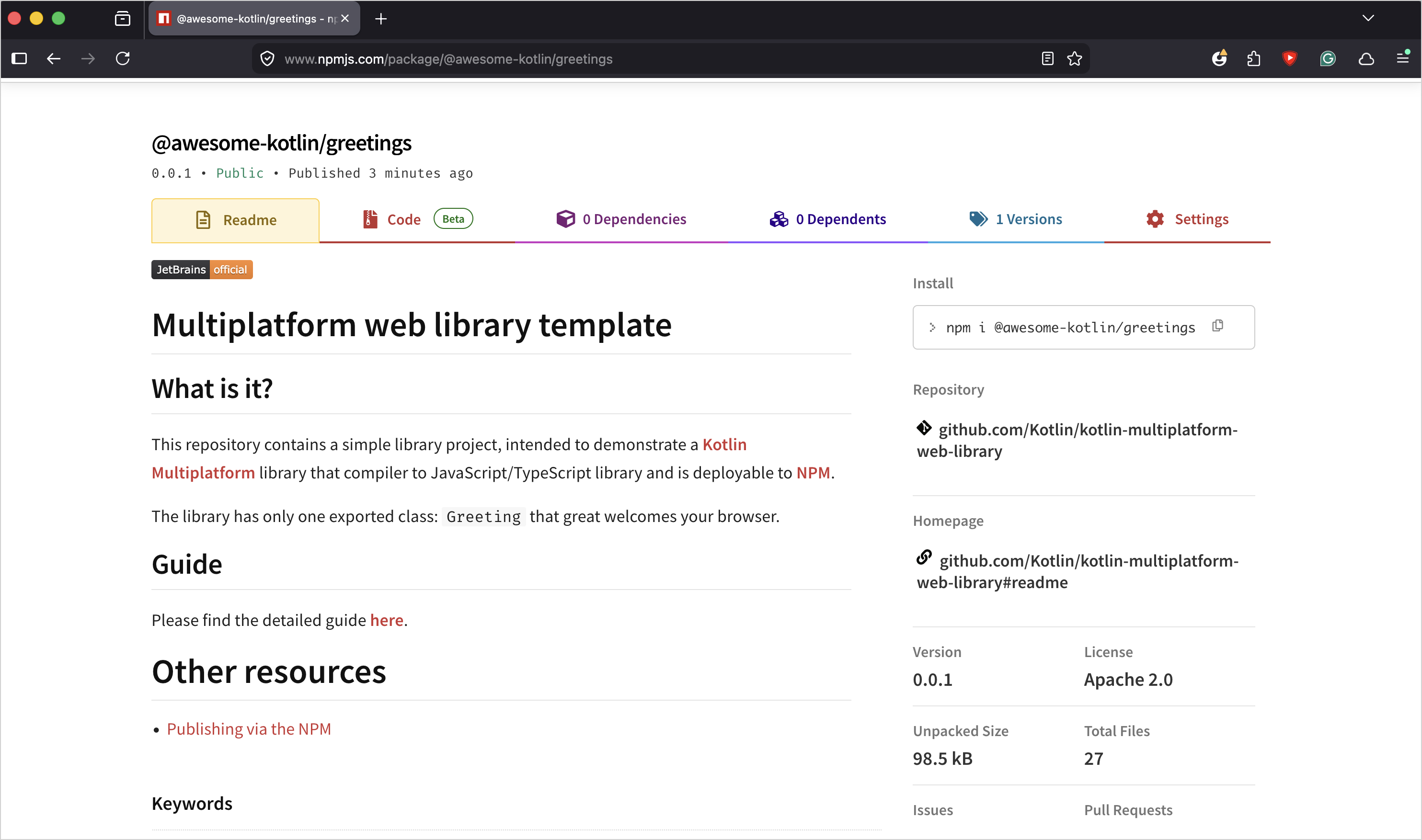Open the list of all tabs chevron
1422x840 pixels.
(x=1368, y=18)
